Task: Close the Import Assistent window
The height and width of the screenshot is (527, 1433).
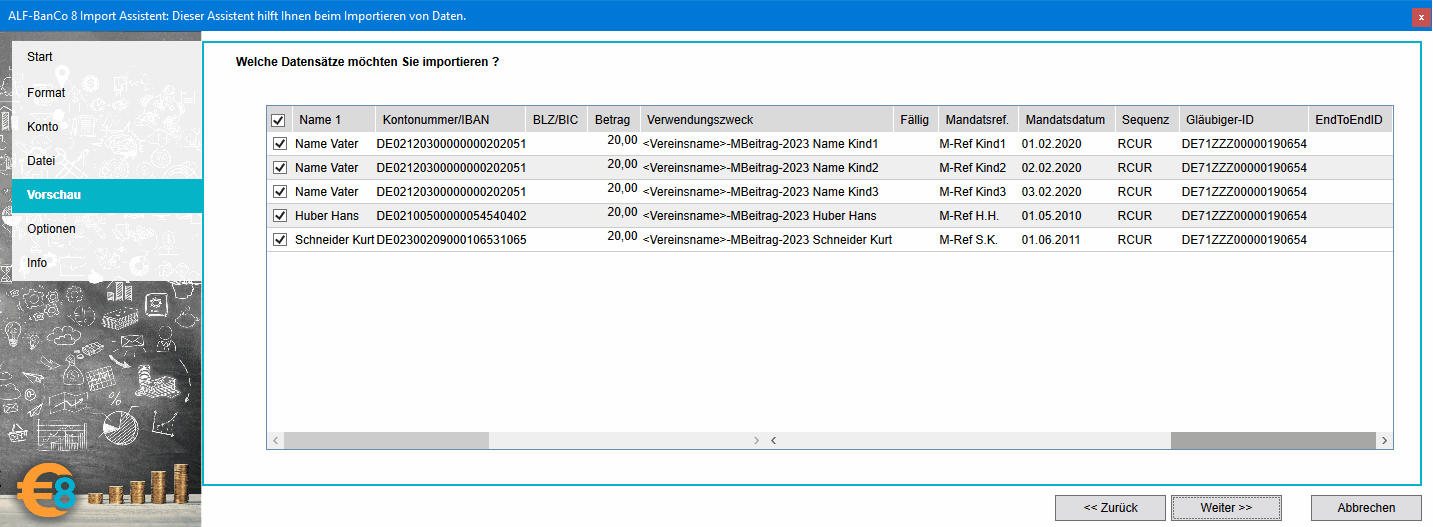Action: [x=1420, y=17]
